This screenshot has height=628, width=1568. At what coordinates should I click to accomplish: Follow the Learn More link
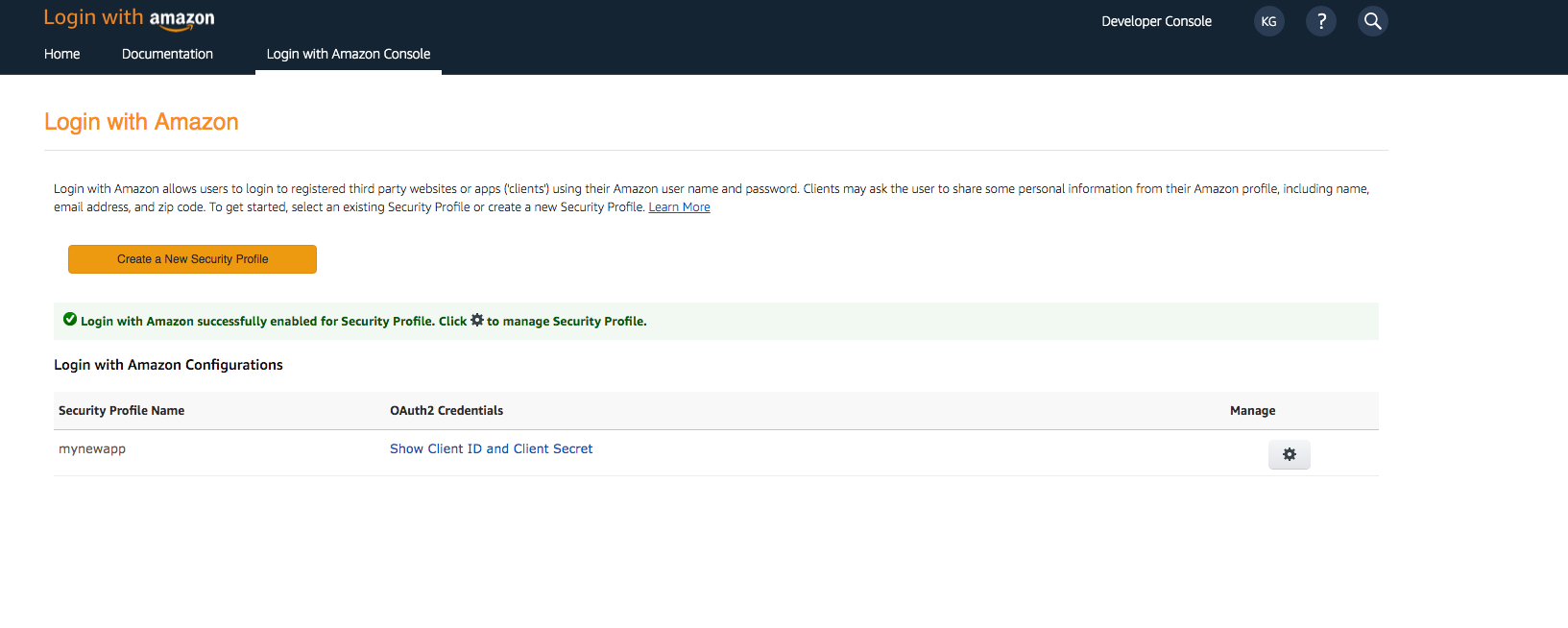[680, 207]
